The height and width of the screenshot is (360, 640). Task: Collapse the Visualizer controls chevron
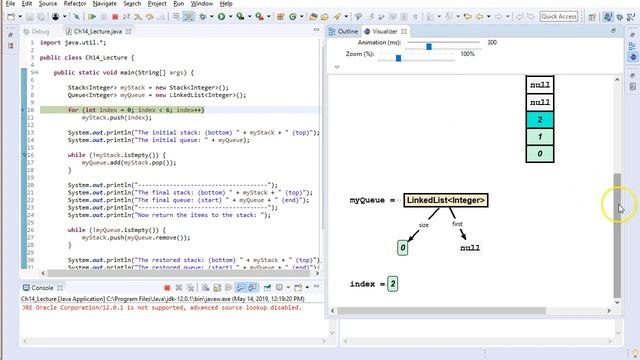tap(337, 67)
